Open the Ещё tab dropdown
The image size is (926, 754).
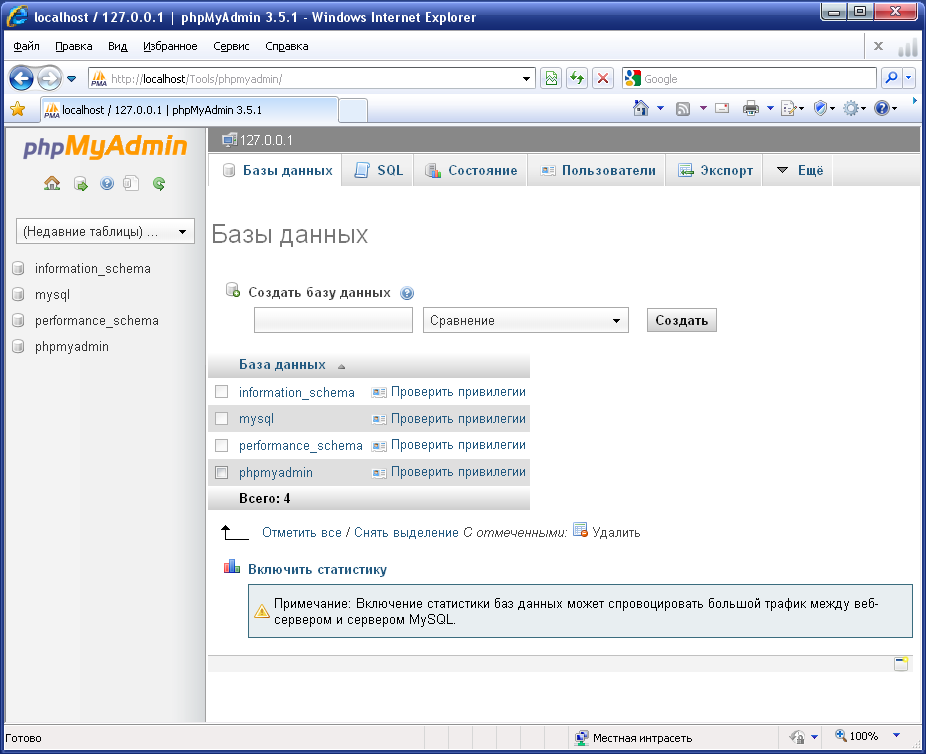pos(799,171)
